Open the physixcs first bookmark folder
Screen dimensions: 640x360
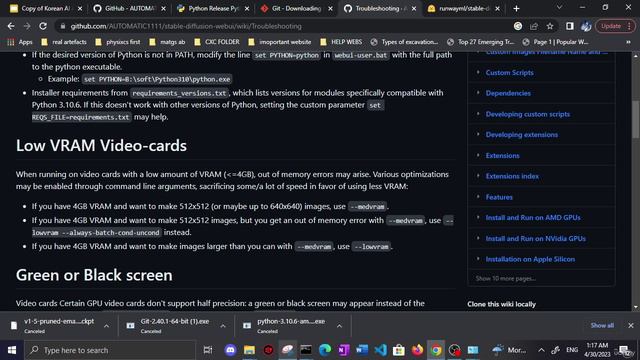coord(118,42)
